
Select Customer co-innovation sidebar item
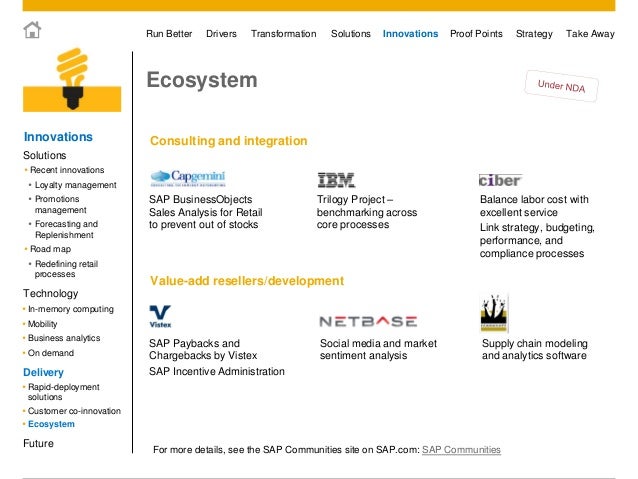click(74, 411)
